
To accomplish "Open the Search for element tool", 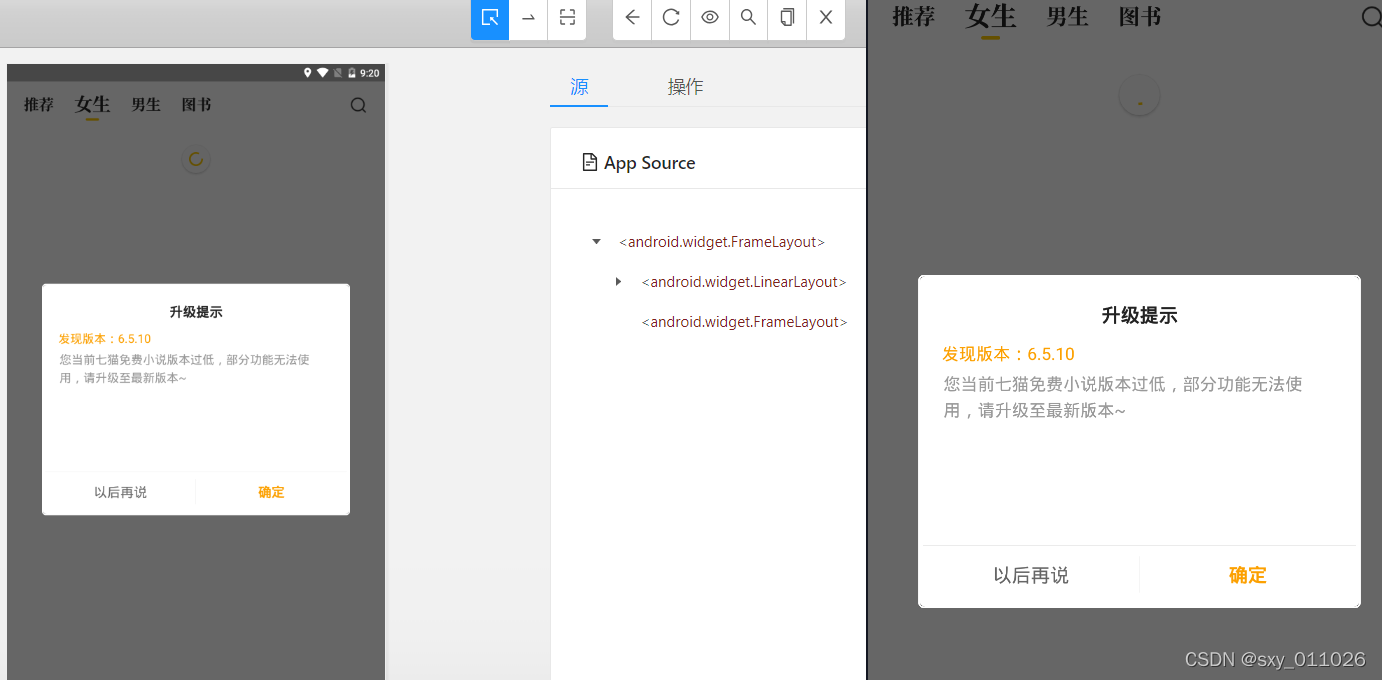I will [748, 17].
